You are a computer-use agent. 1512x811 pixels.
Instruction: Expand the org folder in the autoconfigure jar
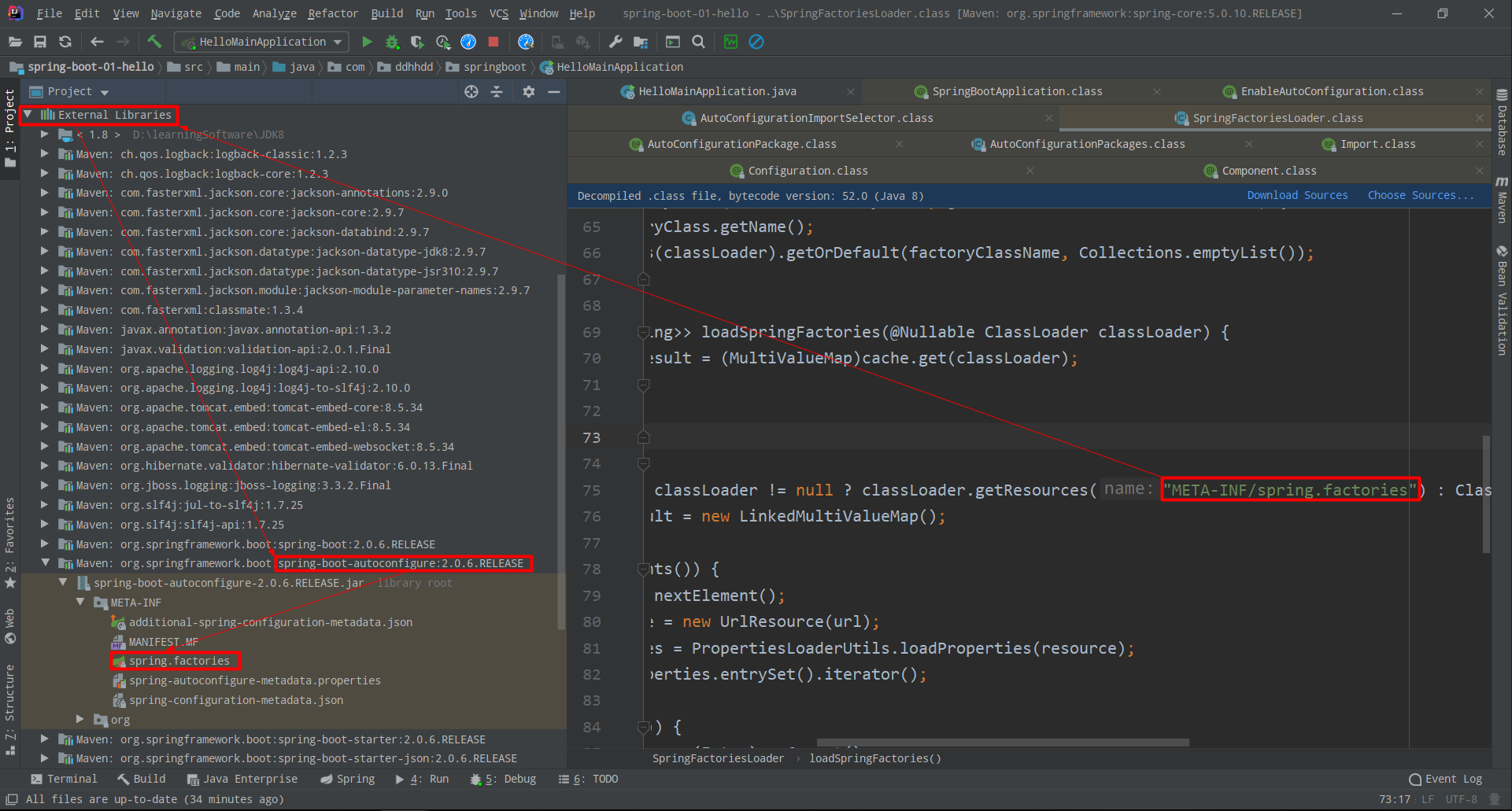point(80,720)
